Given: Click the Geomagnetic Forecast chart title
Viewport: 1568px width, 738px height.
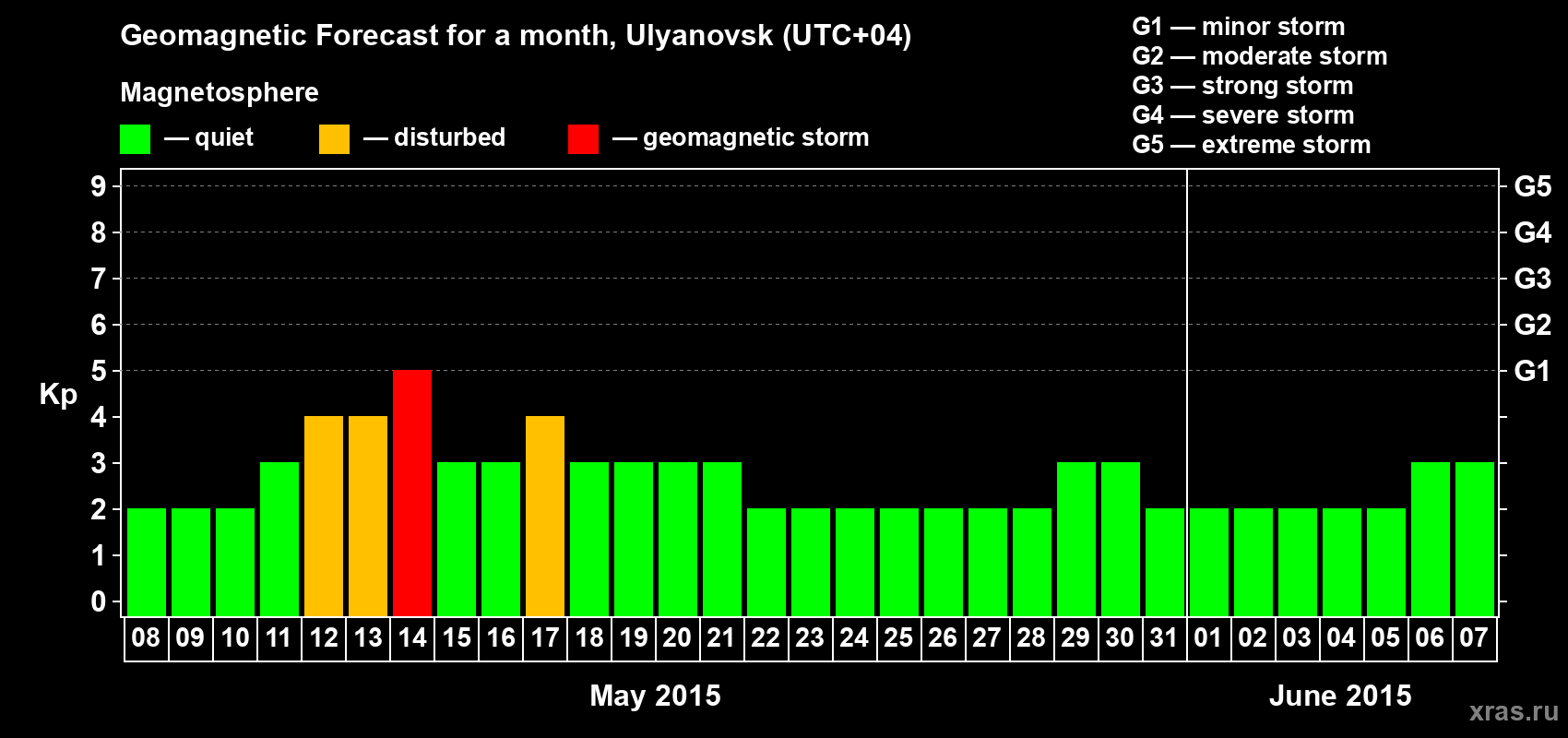Looking at the screenshot, I should (516, 36).
